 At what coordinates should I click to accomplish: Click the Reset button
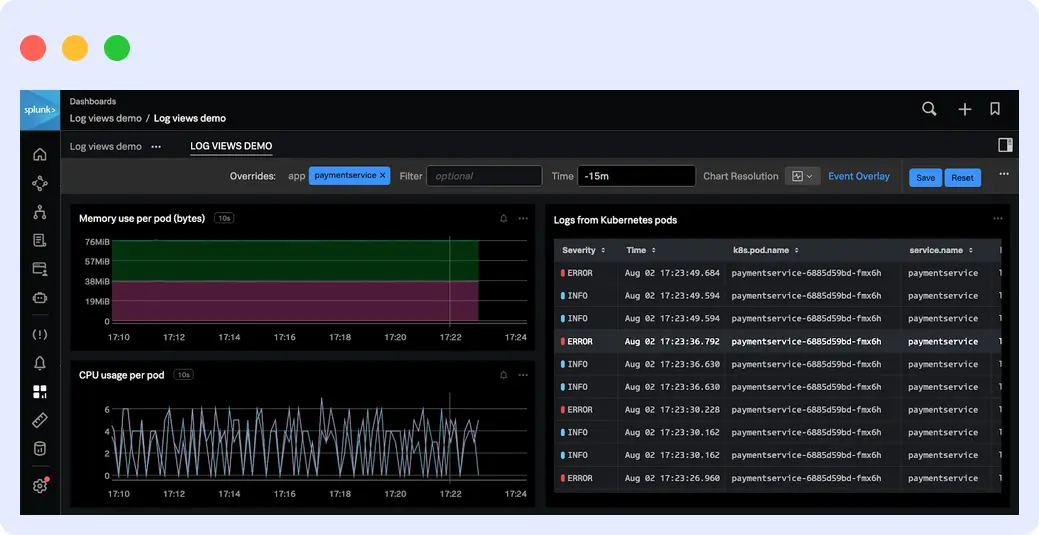(x=962, y=178)
